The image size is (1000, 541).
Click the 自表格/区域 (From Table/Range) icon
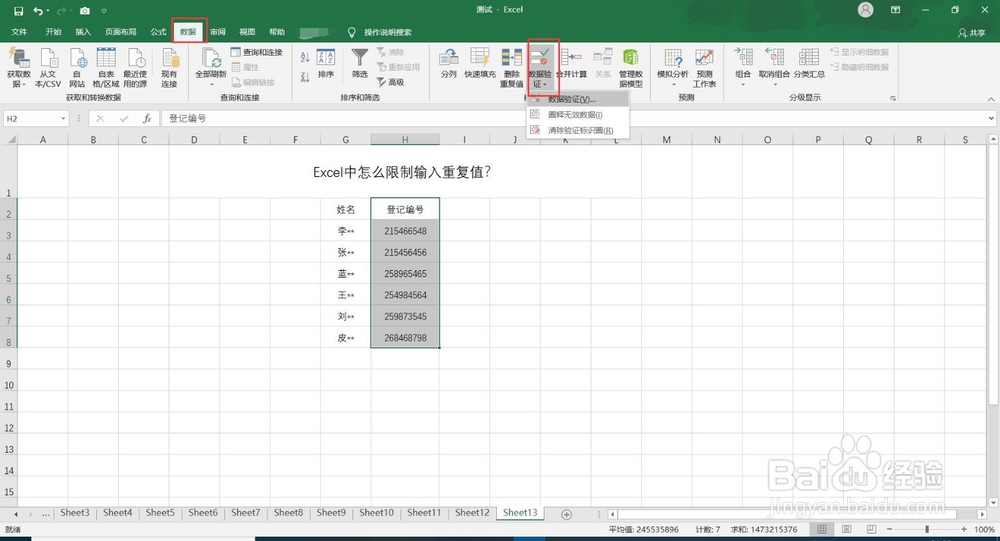point(106,67)
